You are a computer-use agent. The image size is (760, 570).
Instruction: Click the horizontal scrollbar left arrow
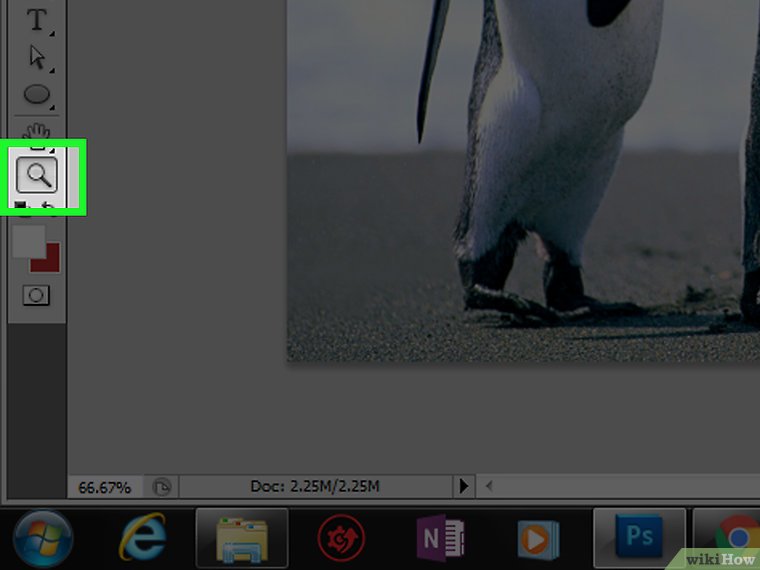pyautogui.click(x=489, y=487)
